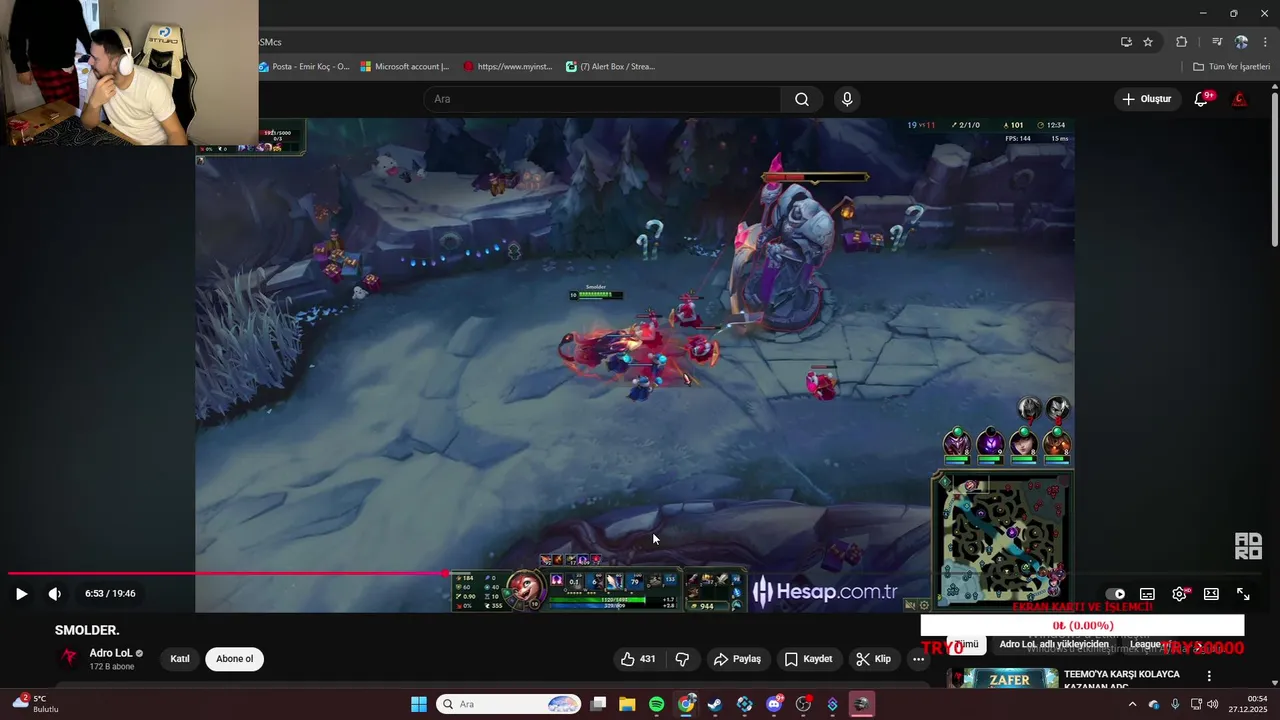This screenshot has width=1280, height=720.
Task: Open the ZAFER Teemo video thumbnail
Action: tap(1002, 680)
